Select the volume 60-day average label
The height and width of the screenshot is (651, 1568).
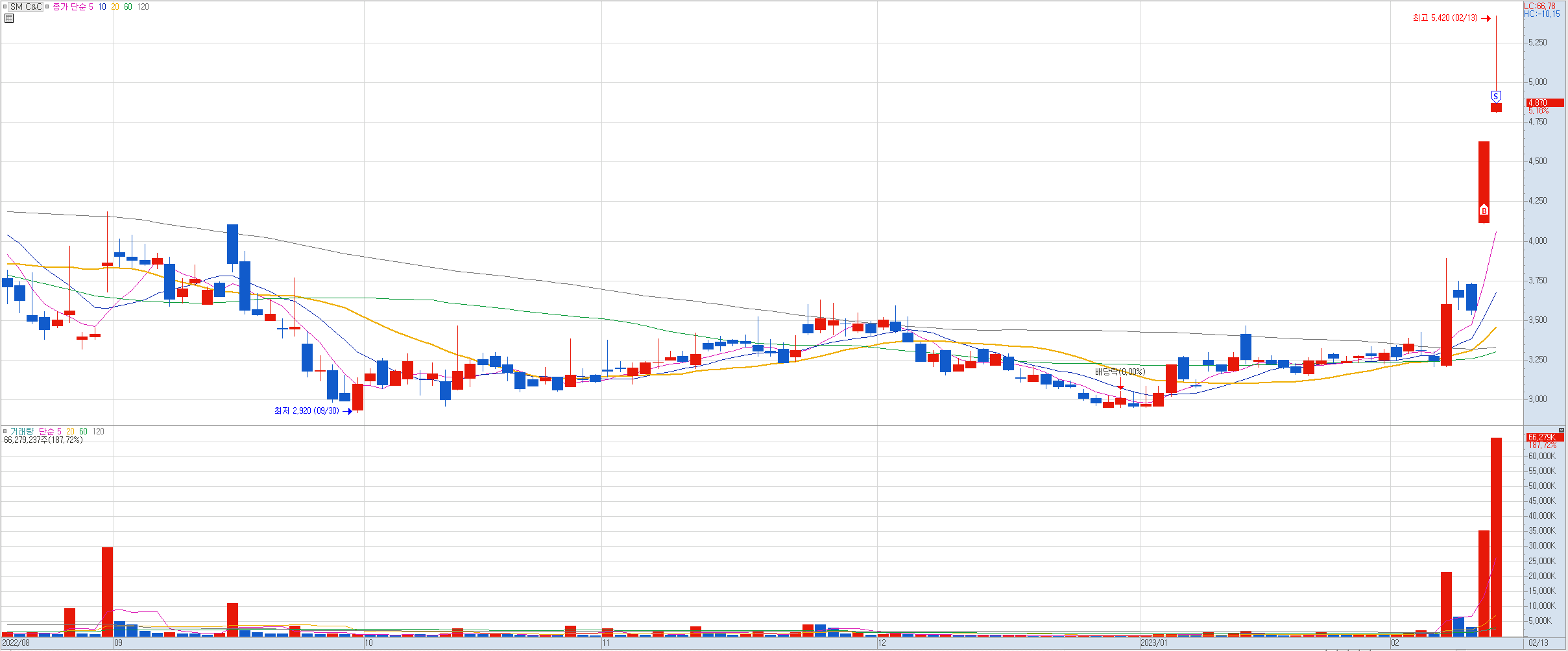point(83,431)
